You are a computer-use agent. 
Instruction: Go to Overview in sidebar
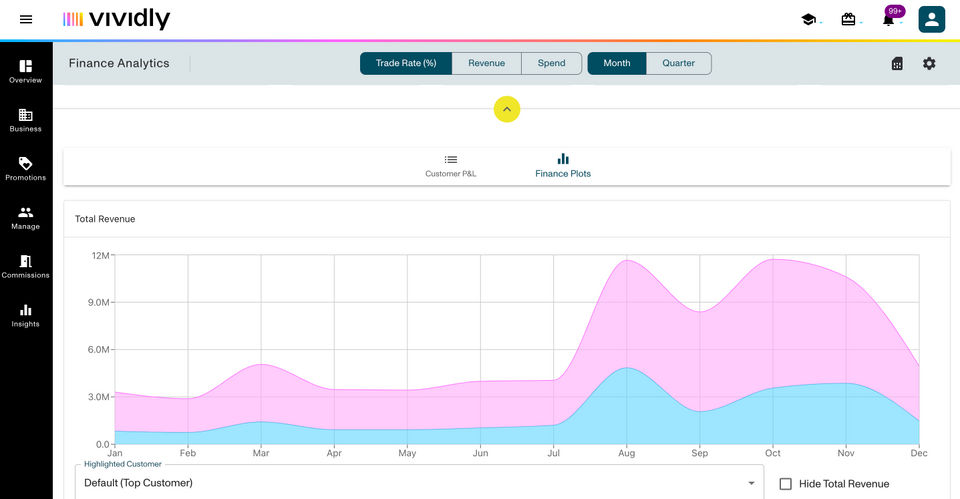click(26, 72)
